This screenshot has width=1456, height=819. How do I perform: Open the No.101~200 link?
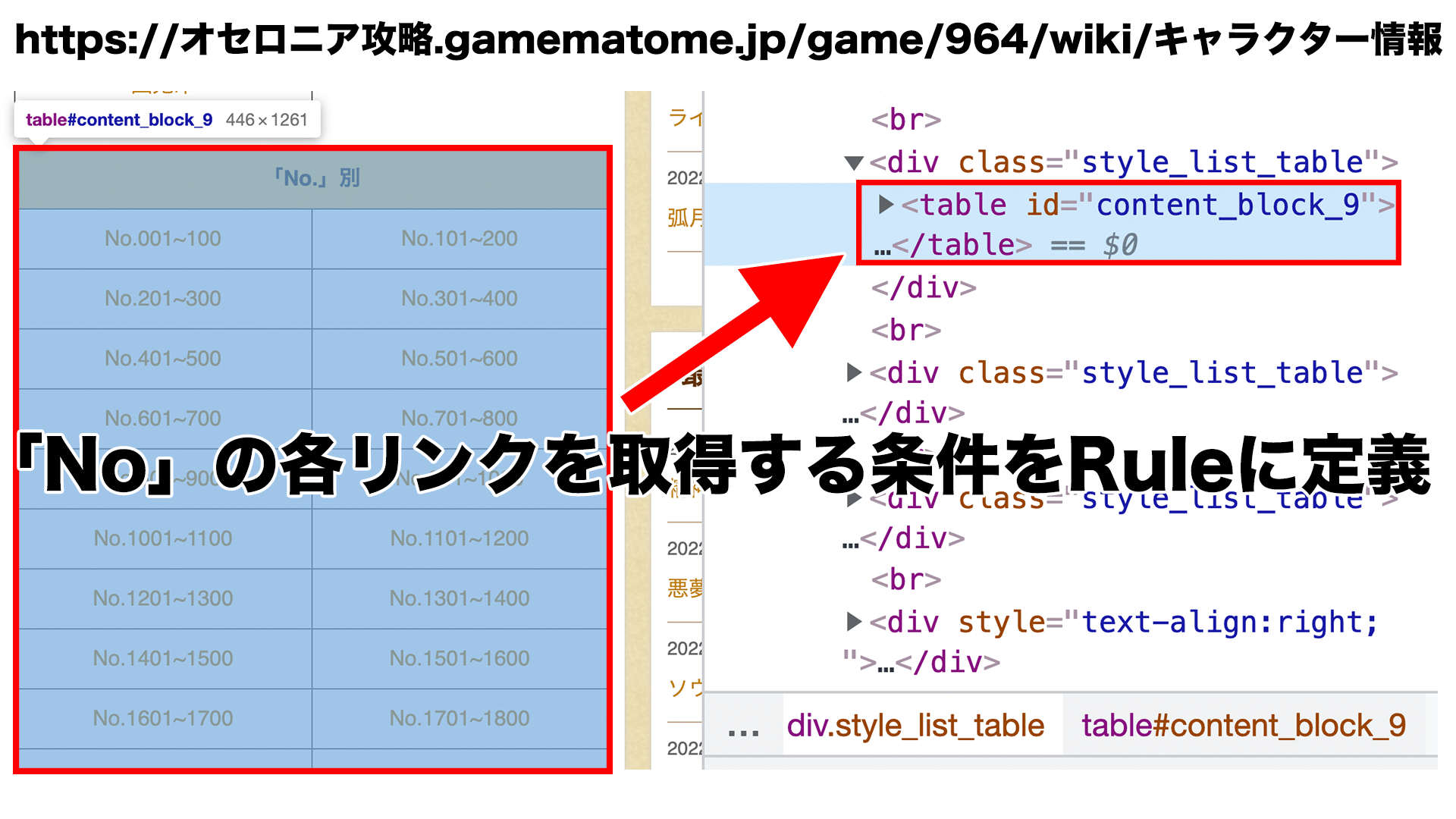[x=460, y=239]
